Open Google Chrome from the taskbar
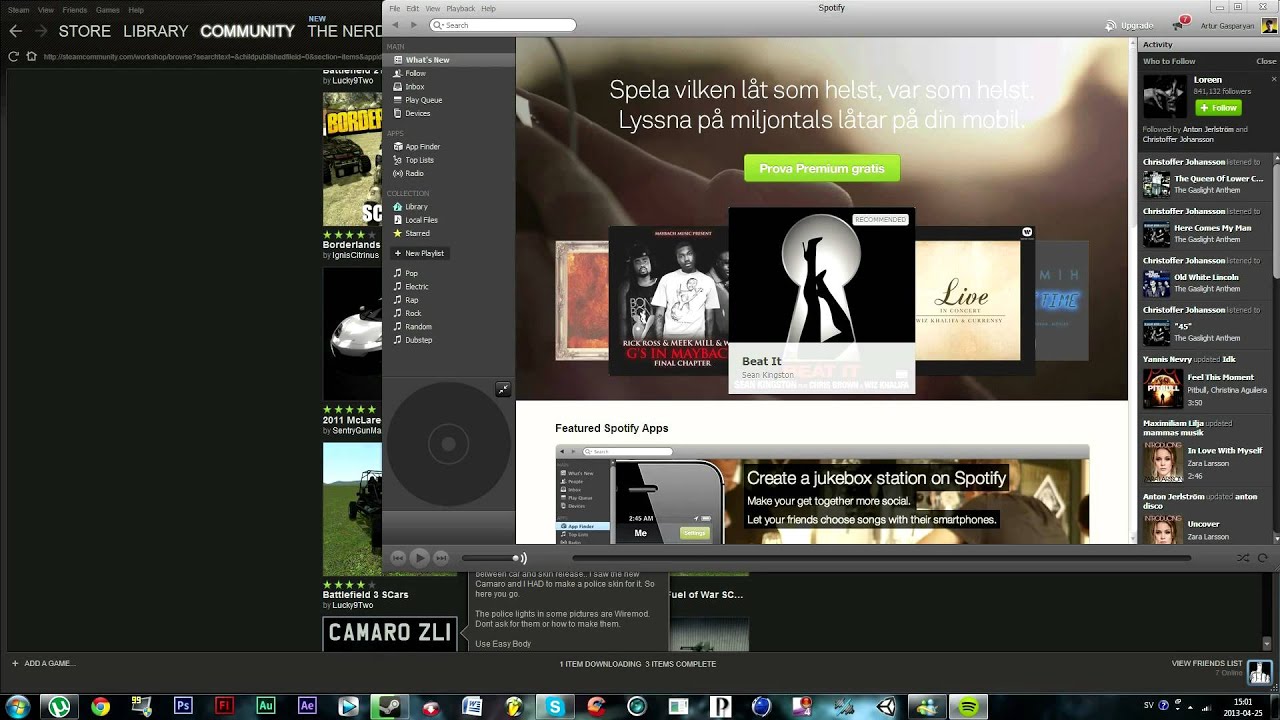Screen dimensions: 1280x720 pos(100,706)
